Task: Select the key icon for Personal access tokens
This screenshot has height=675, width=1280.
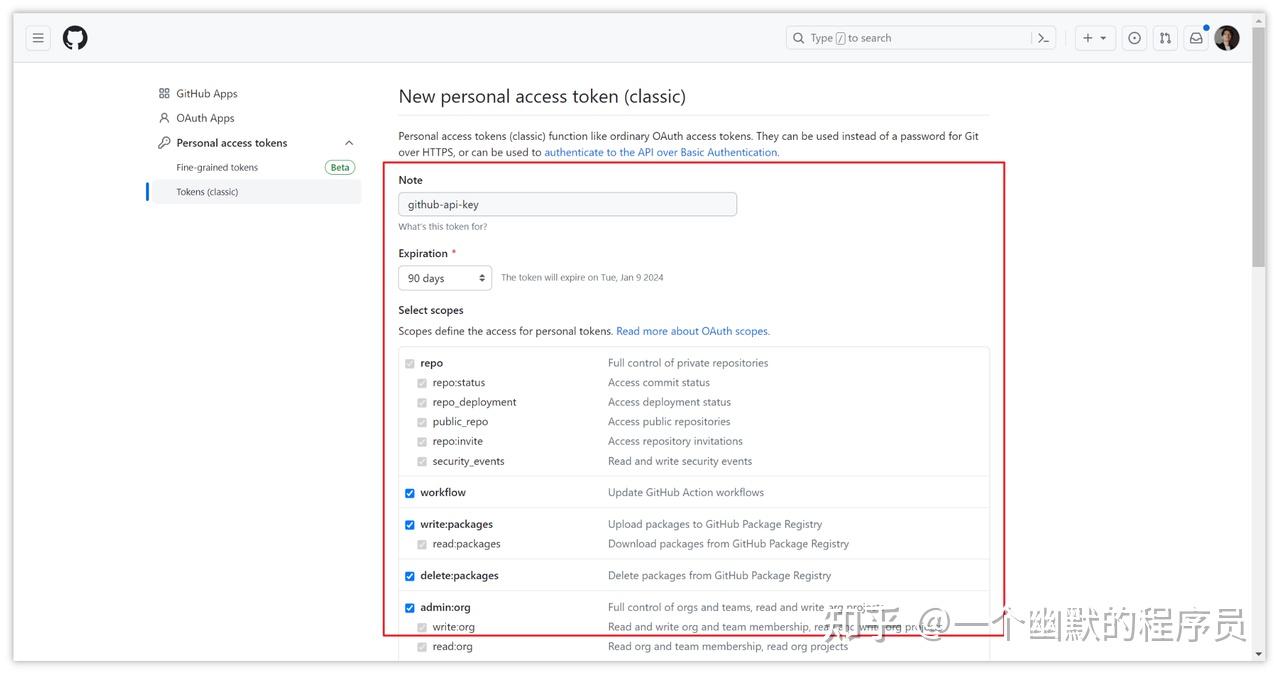Action: click(x=163, y=142)
